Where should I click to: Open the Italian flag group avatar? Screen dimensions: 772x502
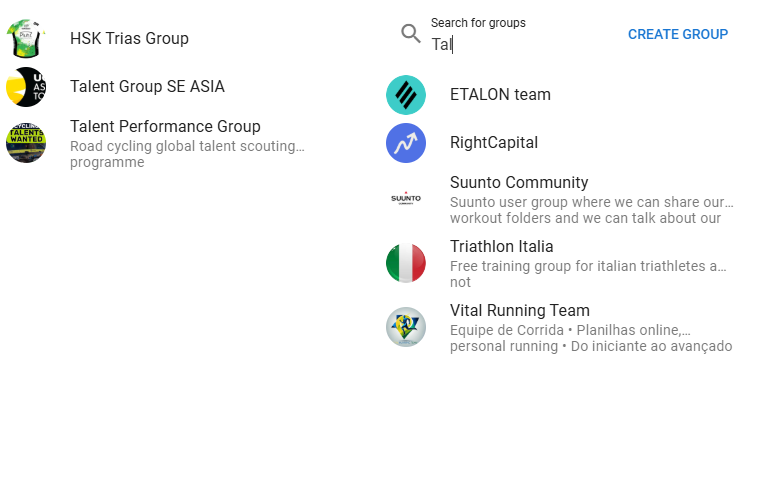point(406,263)
